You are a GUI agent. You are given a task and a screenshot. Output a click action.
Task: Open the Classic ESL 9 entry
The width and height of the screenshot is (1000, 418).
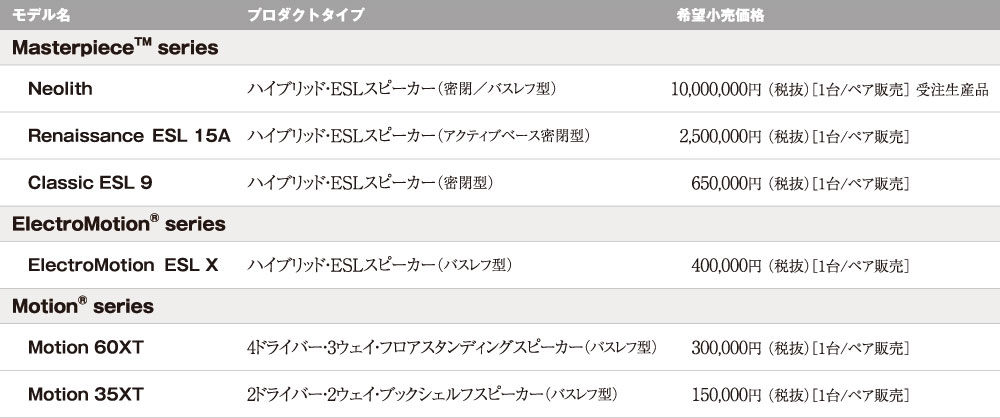point(90,183)
